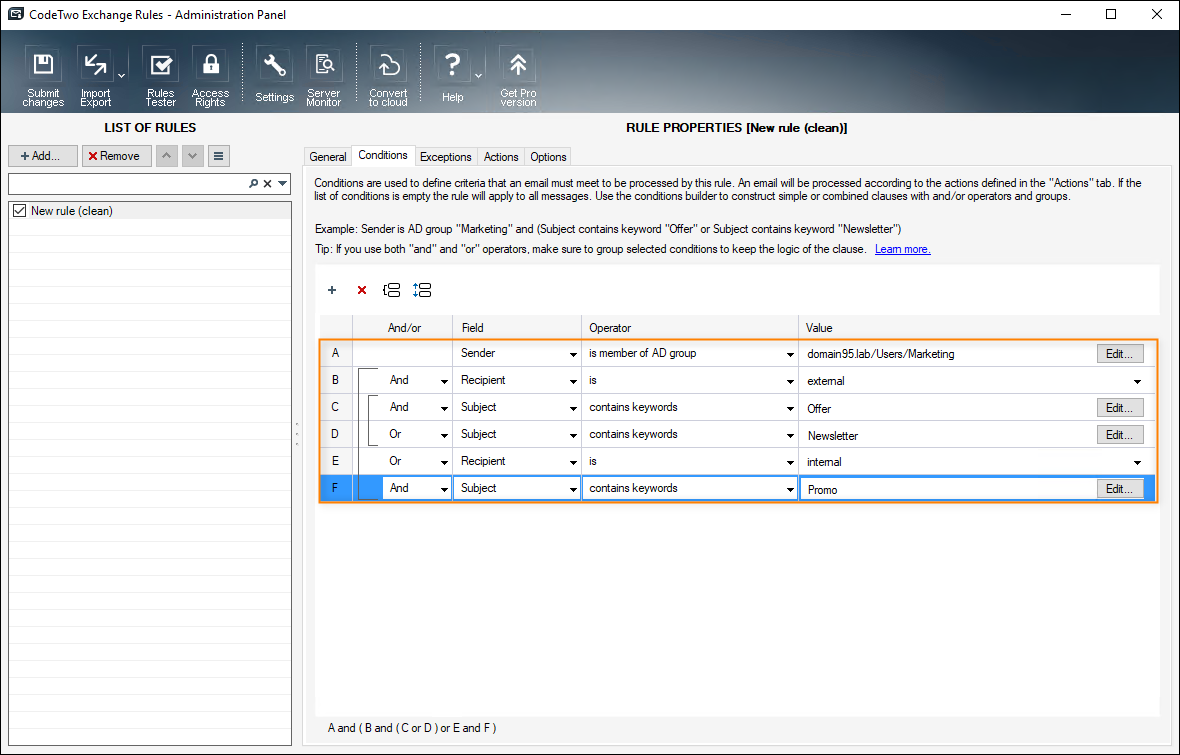Open Operator dropdown 'is member of AD group'

[790, 355]
